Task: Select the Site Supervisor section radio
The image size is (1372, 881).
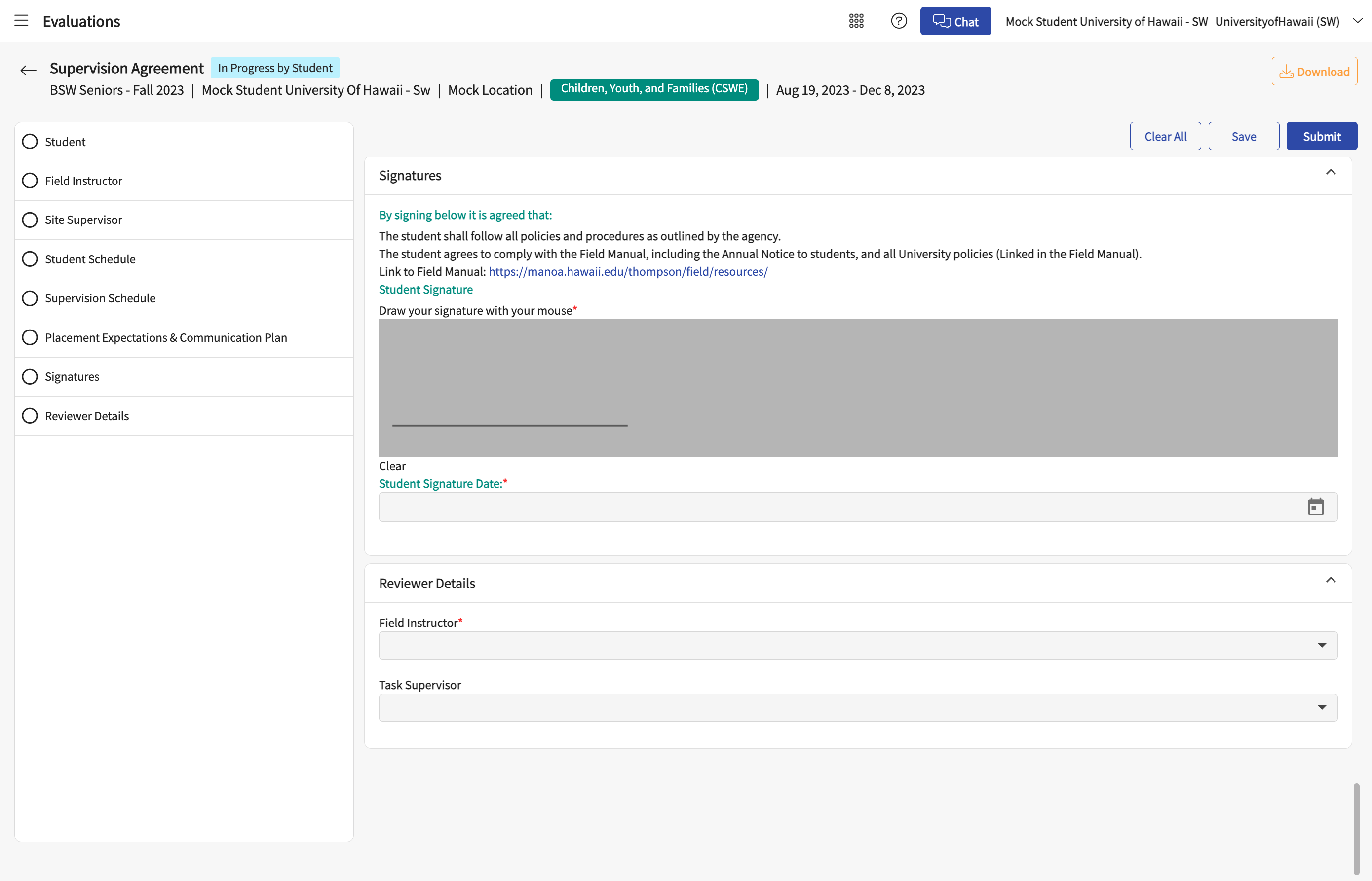Action: pyautogui.click(x=30, y=220)
